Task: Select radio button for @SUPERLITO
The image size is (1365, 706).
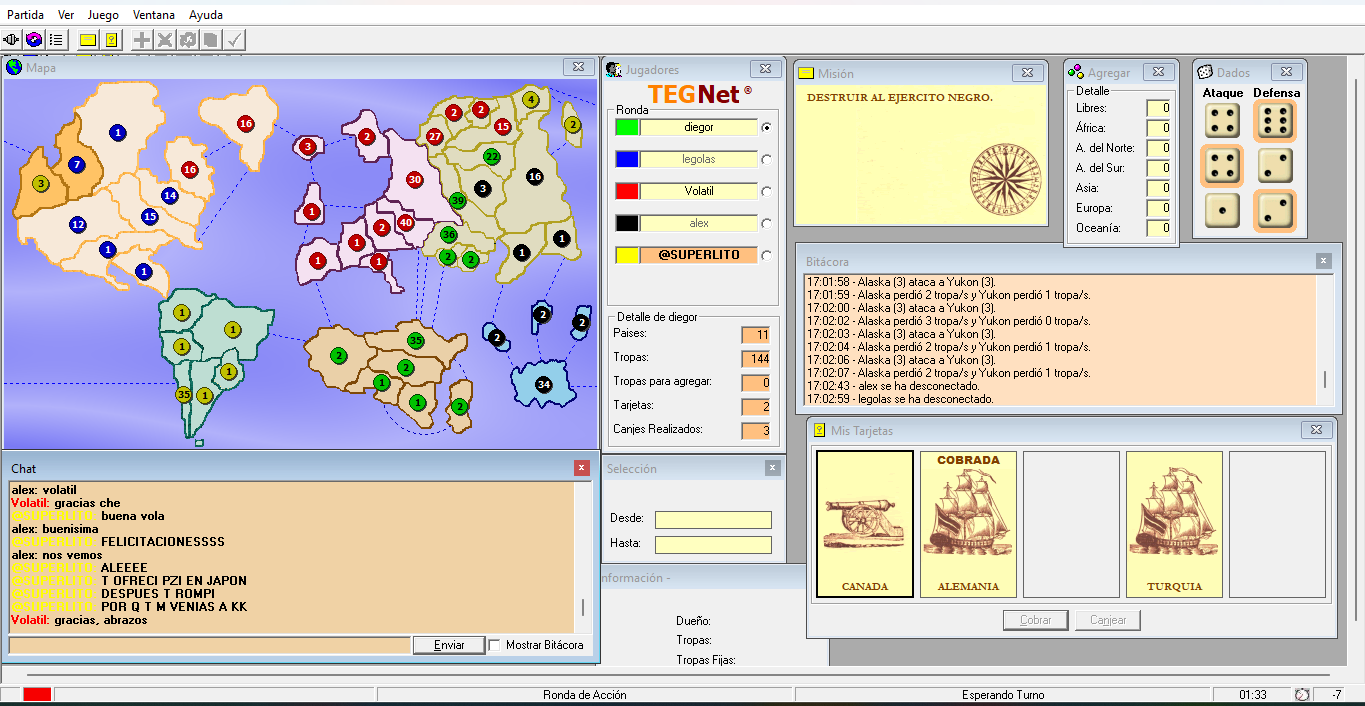Action: [767, 255]
